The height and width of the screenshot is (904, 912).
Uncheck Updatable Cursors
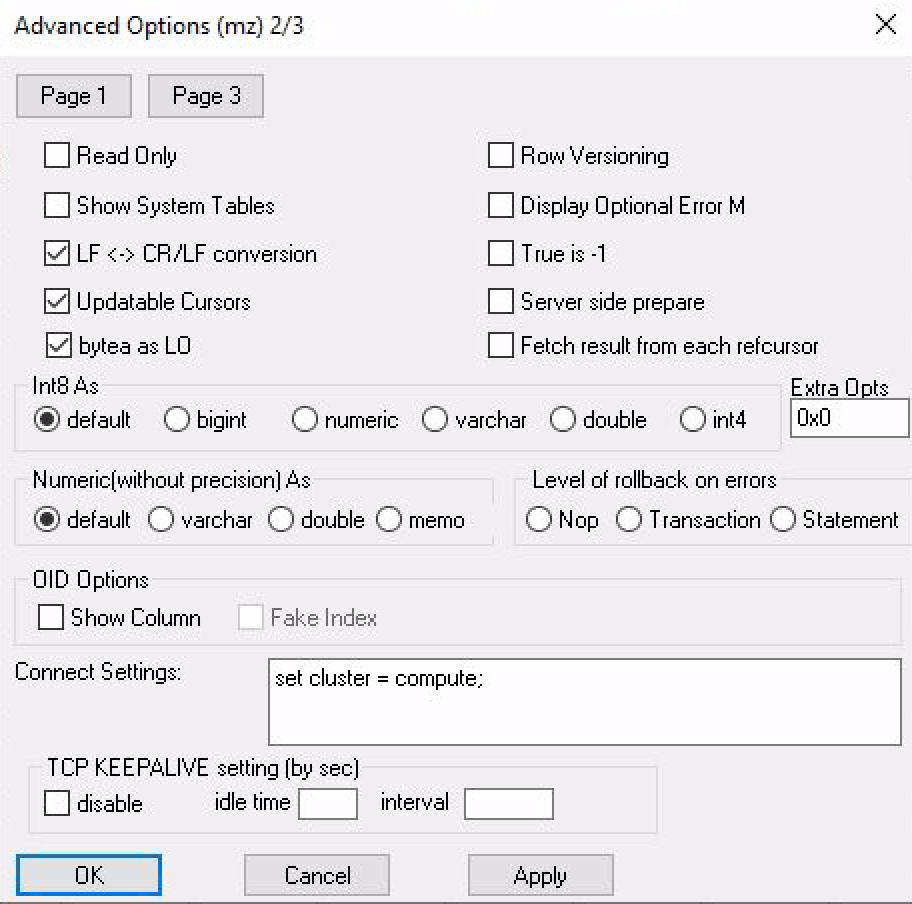[x=56, y=302]
